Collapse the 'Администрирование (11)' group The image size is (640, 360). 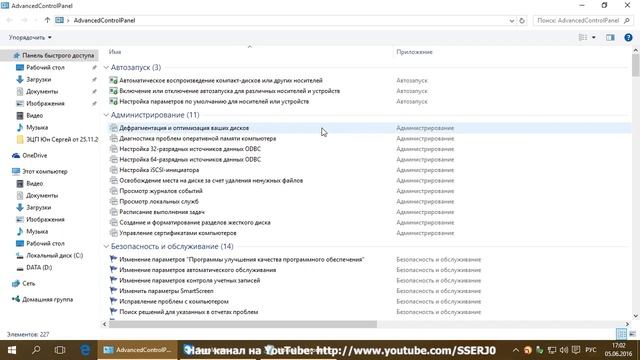[106, 115]
